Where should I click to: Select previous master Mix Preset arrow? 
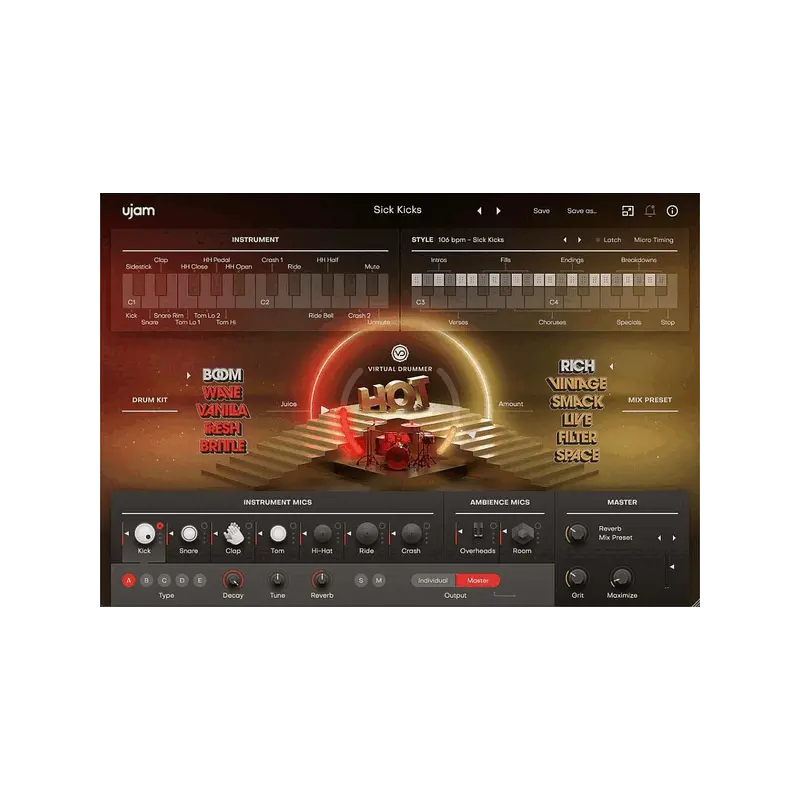click(x=659, y=538)
